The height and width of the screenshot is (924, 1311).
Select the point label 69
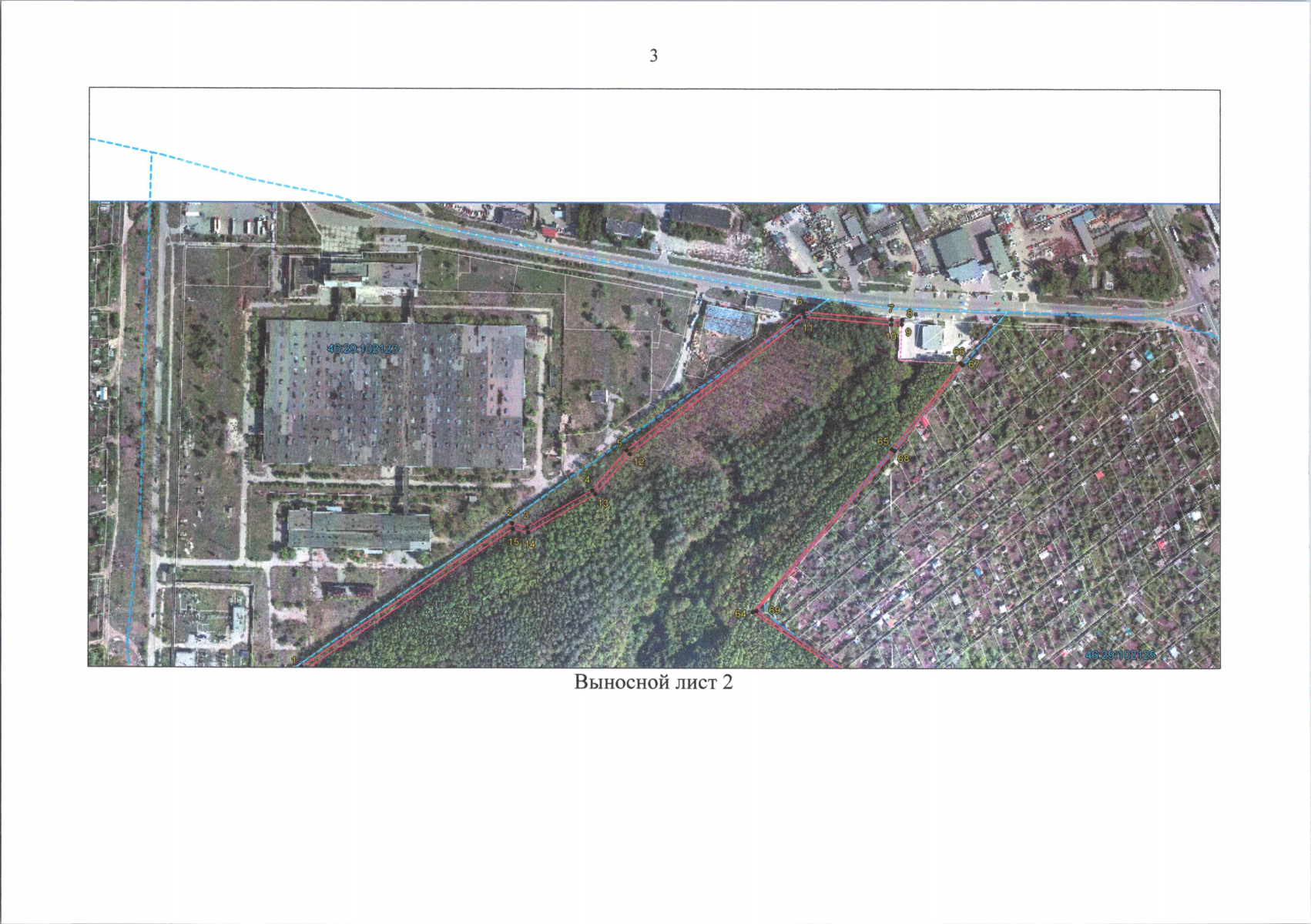pyautogui.click(x=775, y=610)
